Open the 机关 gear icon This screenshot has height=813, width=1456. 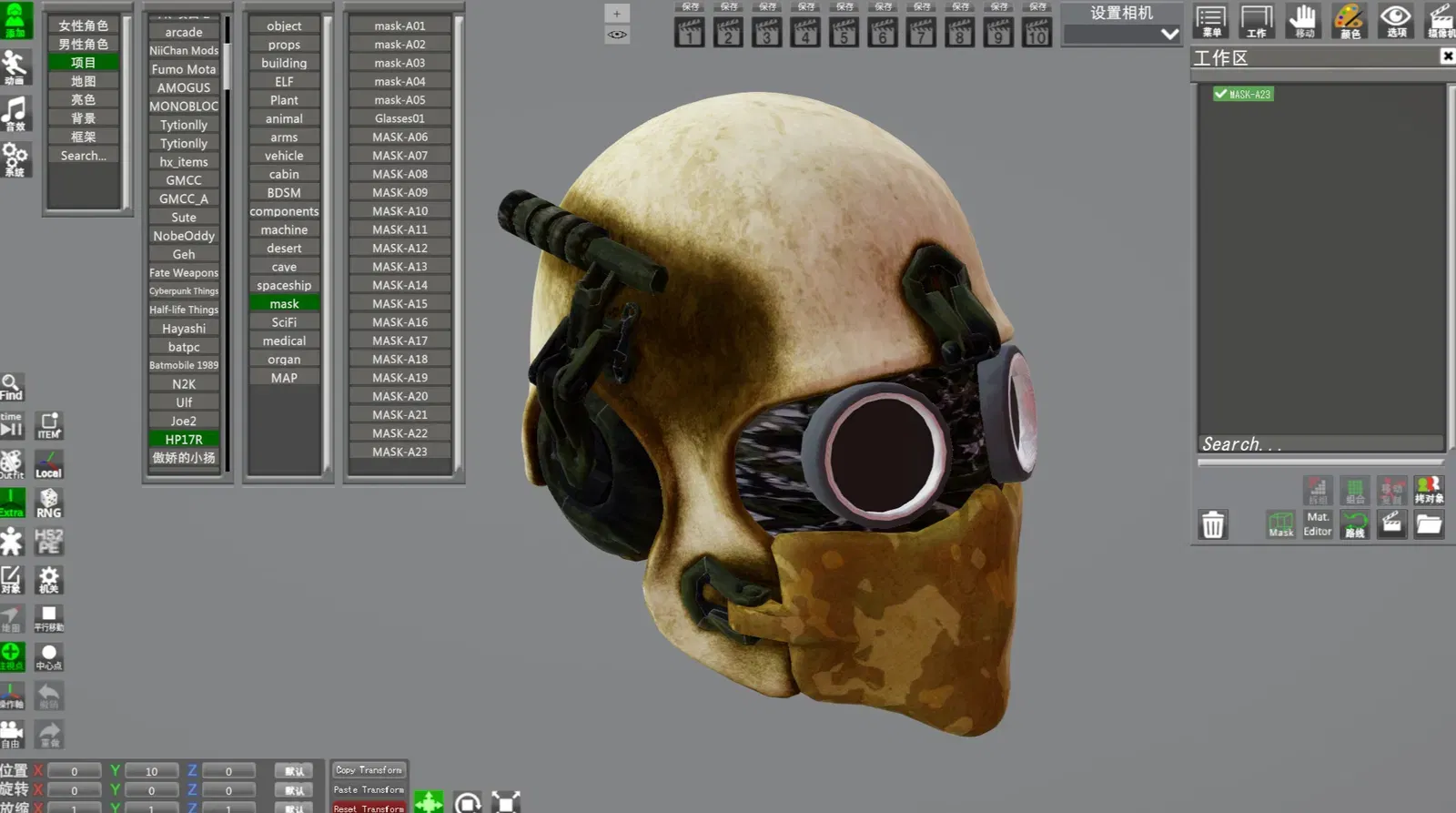coord(49,580)
